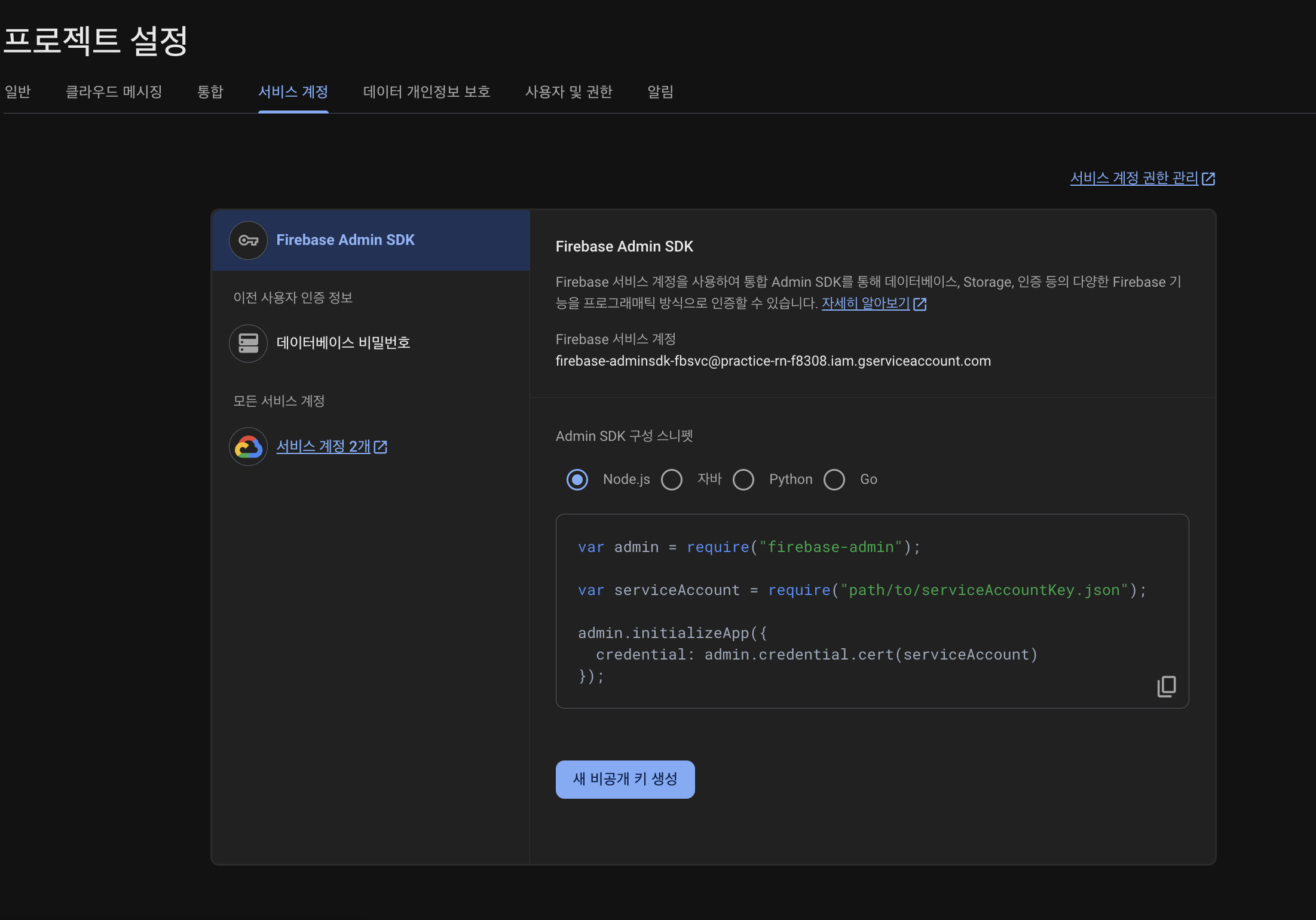Click the external link icon beside 서비스 계정 2개

(381, 447)
